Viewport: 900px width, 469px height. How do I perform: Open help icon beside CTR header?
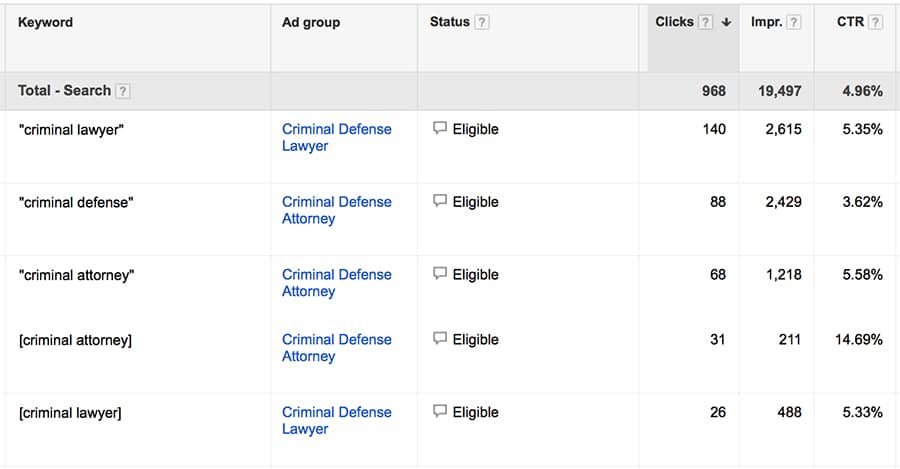875,22
